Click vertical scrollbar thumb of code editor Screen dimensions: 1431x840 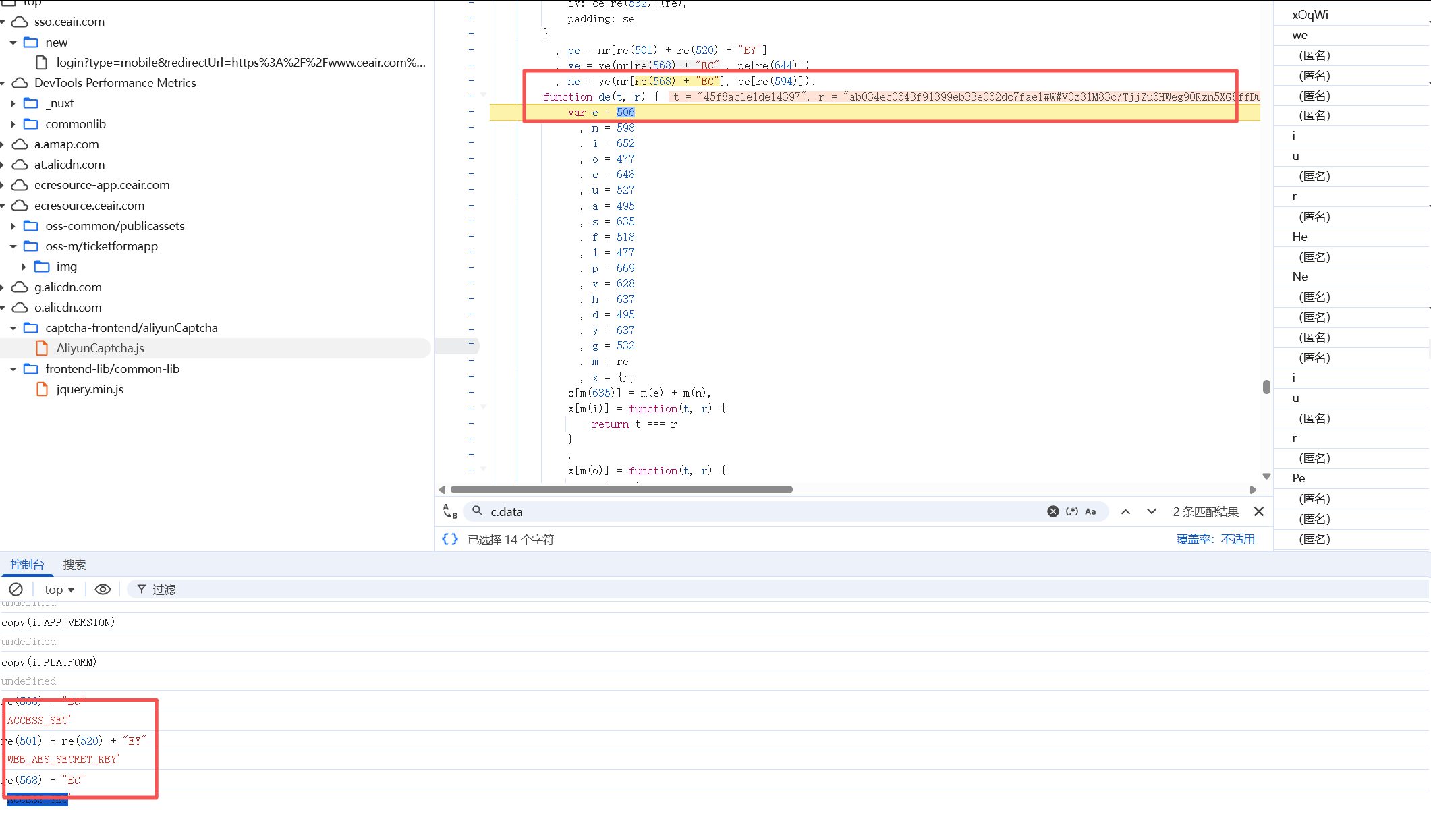click(x=1266, y=387)
